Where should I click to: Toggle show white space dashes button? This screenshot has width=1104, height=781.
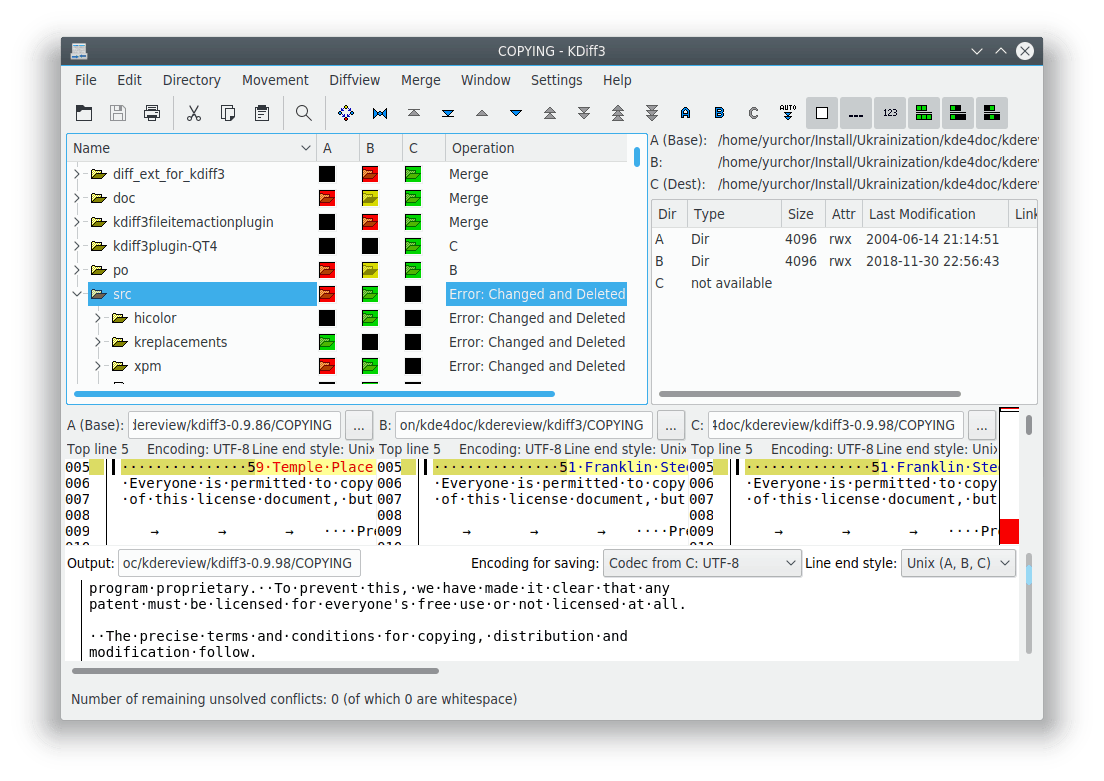[x=855, y=113]
